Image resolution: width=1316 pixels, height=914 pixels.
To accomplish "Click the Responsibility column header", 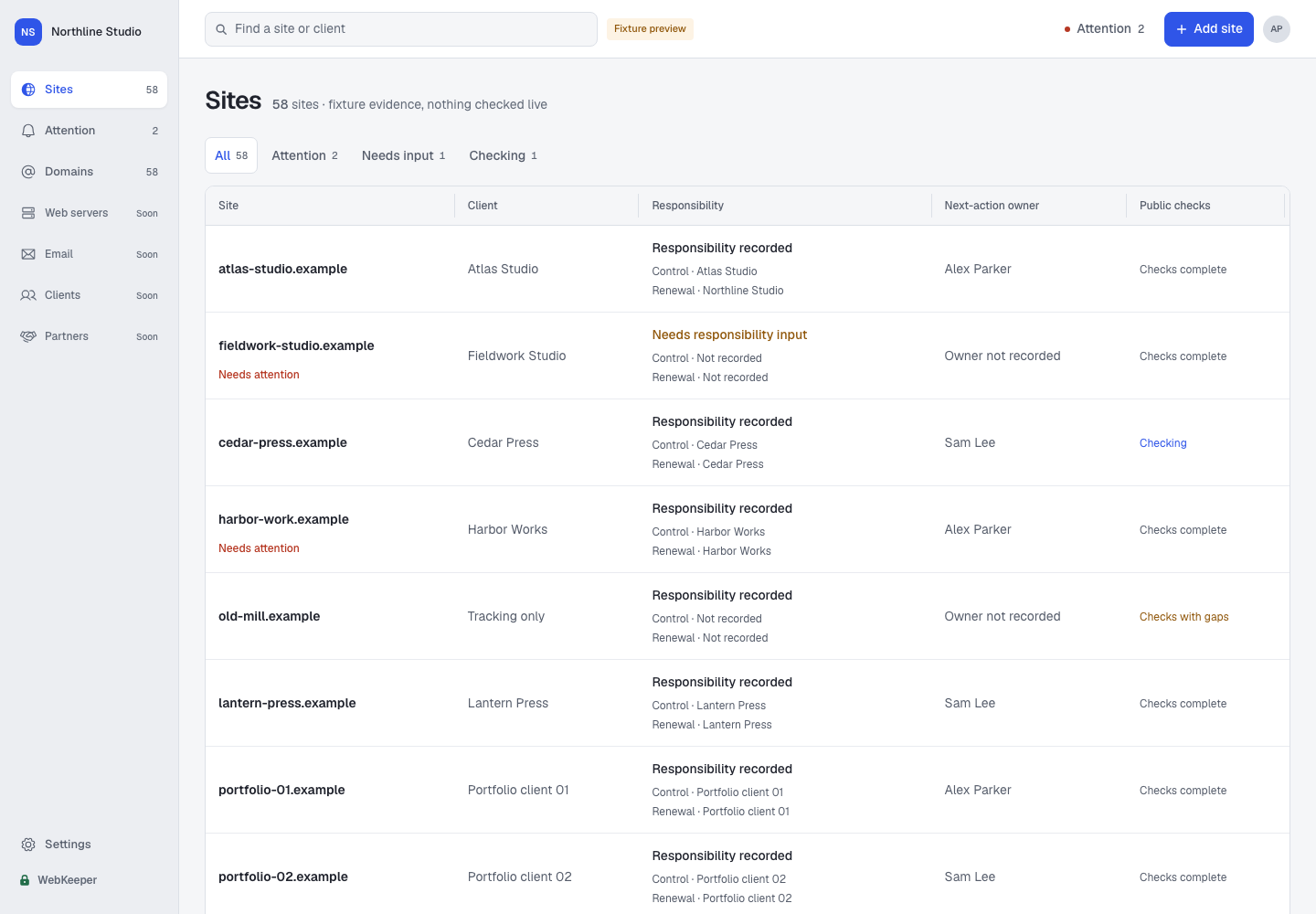I will [687, 206].
